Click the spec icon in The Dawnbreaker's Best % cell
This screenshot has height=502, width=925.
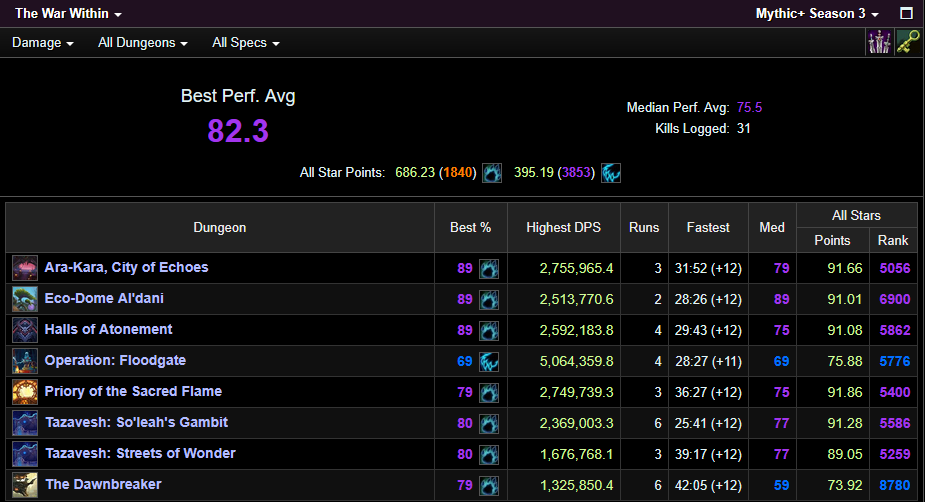pyautogui.click(x=489, y=485)
